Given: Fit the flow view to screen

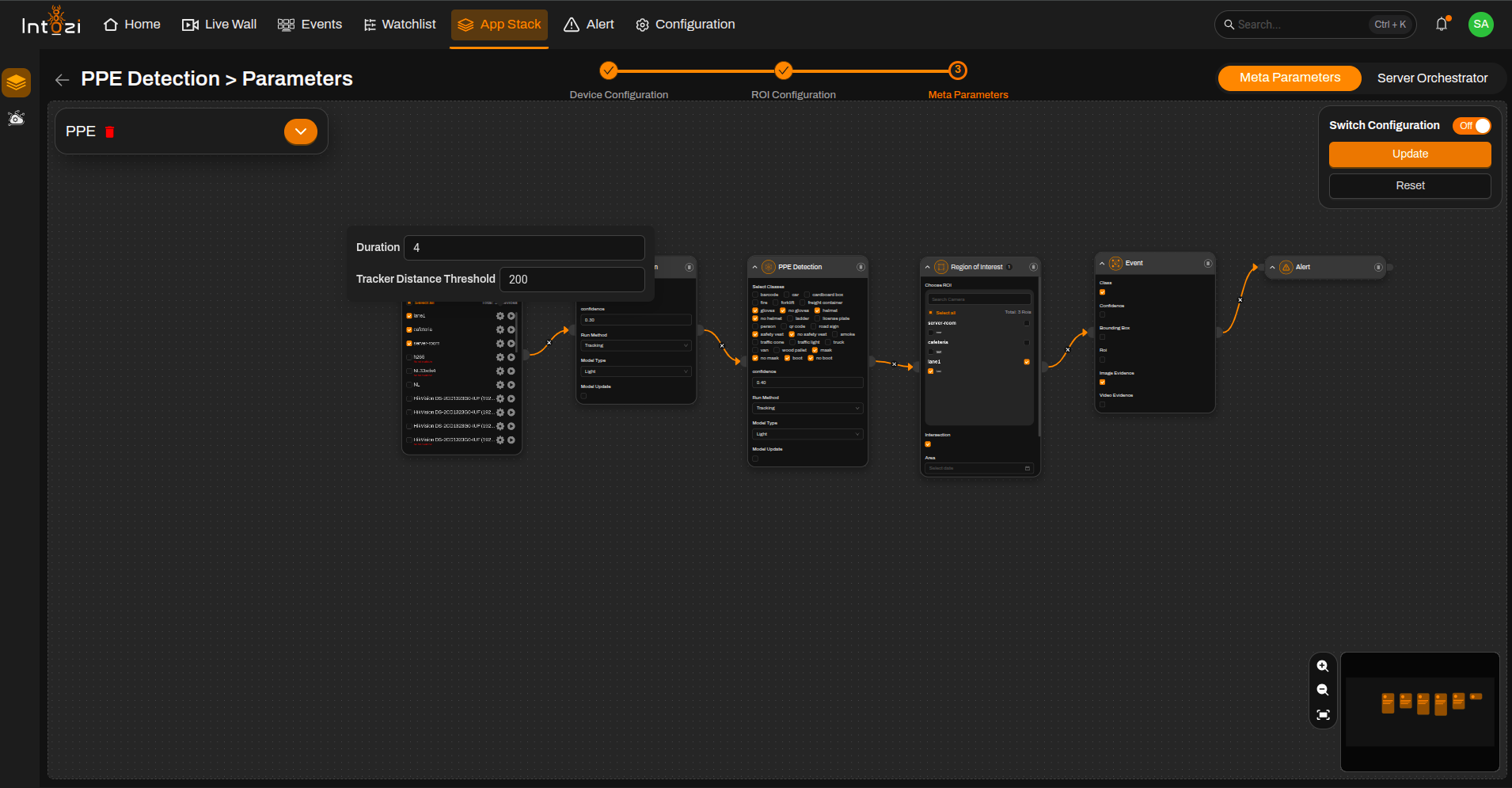Looking at the screenshot, I should click(1323, 715).
